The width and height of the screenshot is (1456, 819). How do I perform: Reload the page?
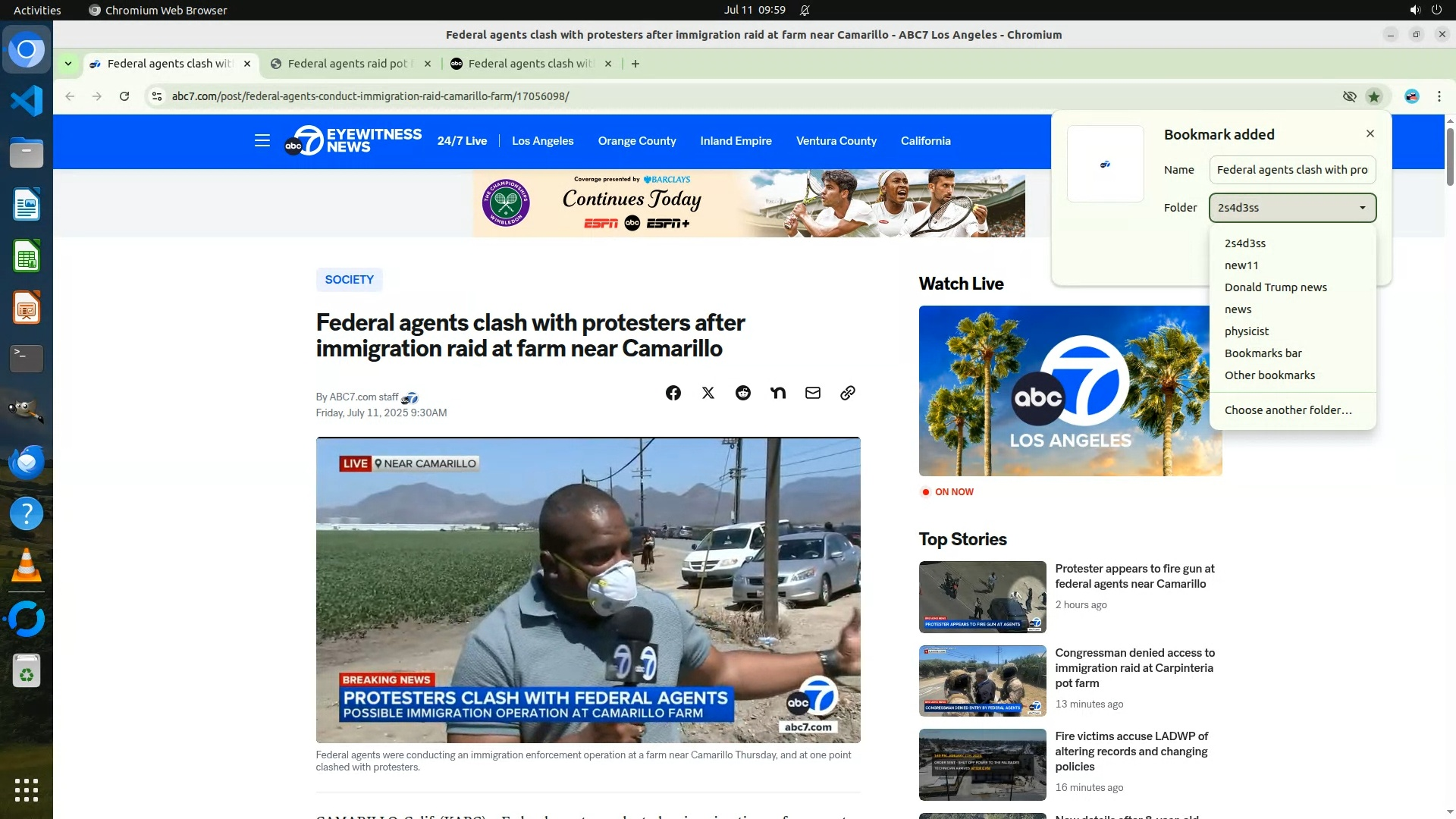click(124, 96)
